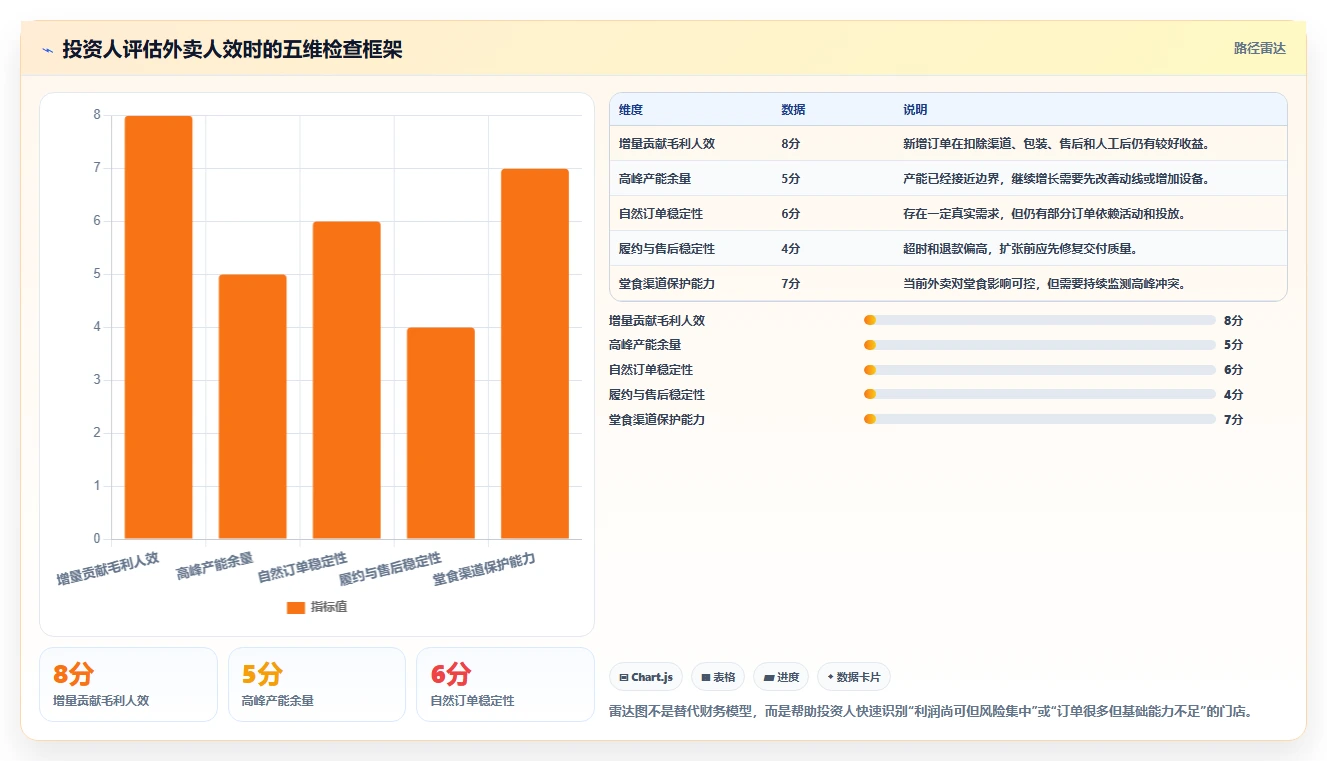Click the 指标值 legend label

[x=329, y=607]
